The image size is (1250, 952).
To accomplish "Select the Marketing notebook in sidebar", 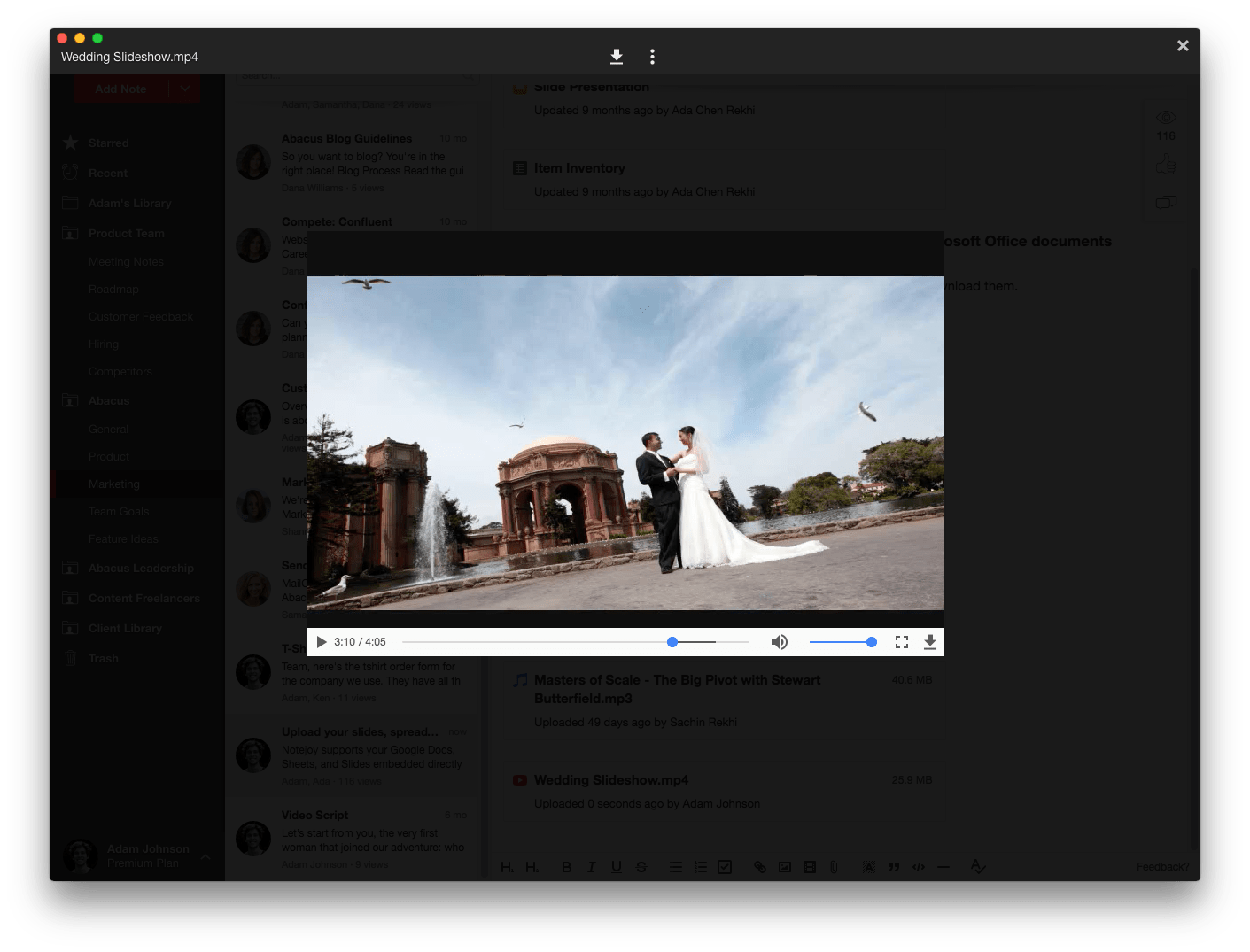I will tap(114, 484).
